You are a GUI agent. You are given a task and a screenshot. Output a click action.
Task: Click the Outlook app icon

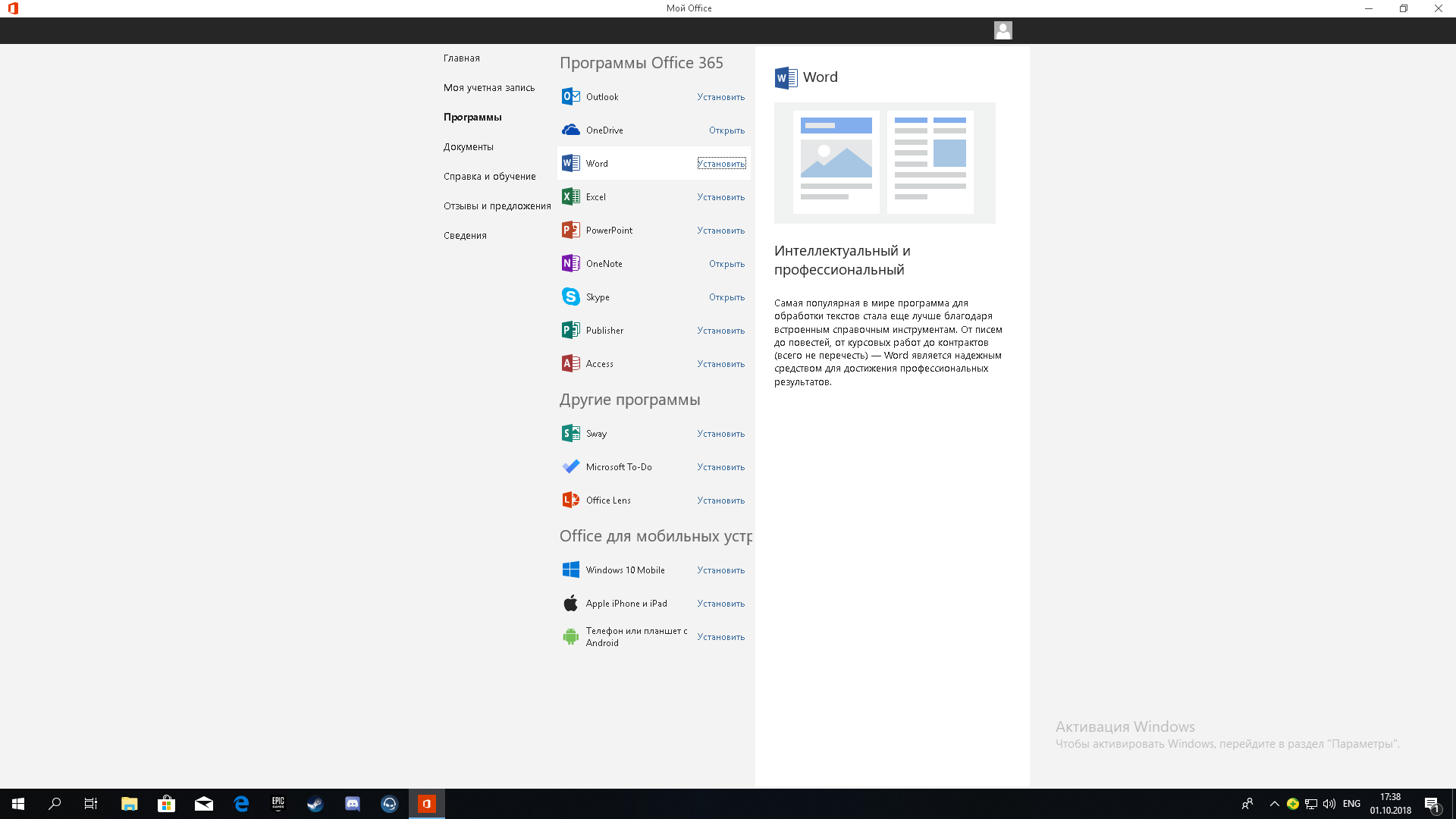point(570,97)
